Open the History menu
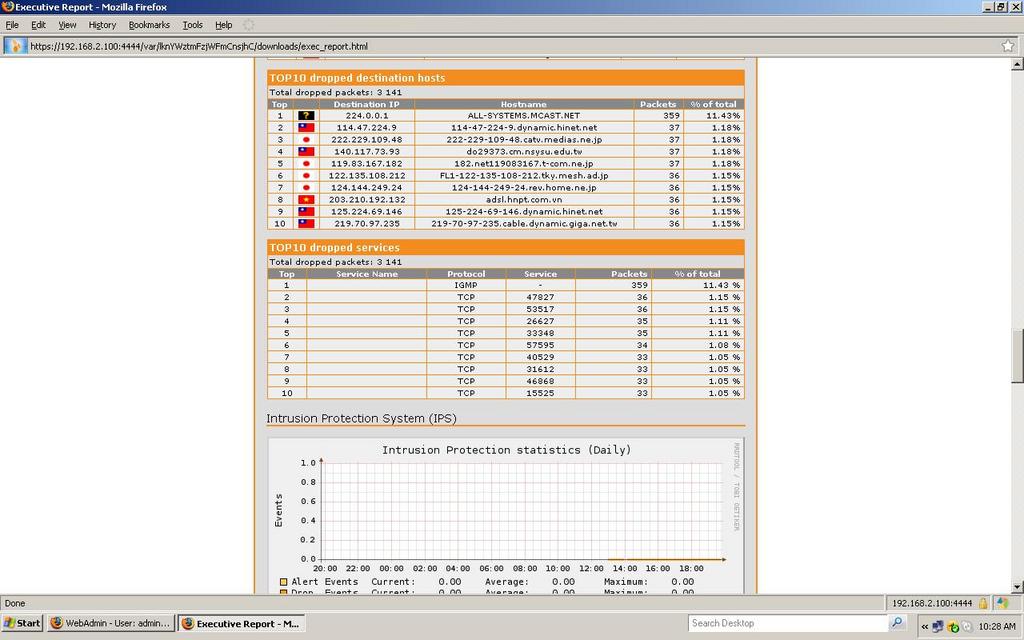 102,25
